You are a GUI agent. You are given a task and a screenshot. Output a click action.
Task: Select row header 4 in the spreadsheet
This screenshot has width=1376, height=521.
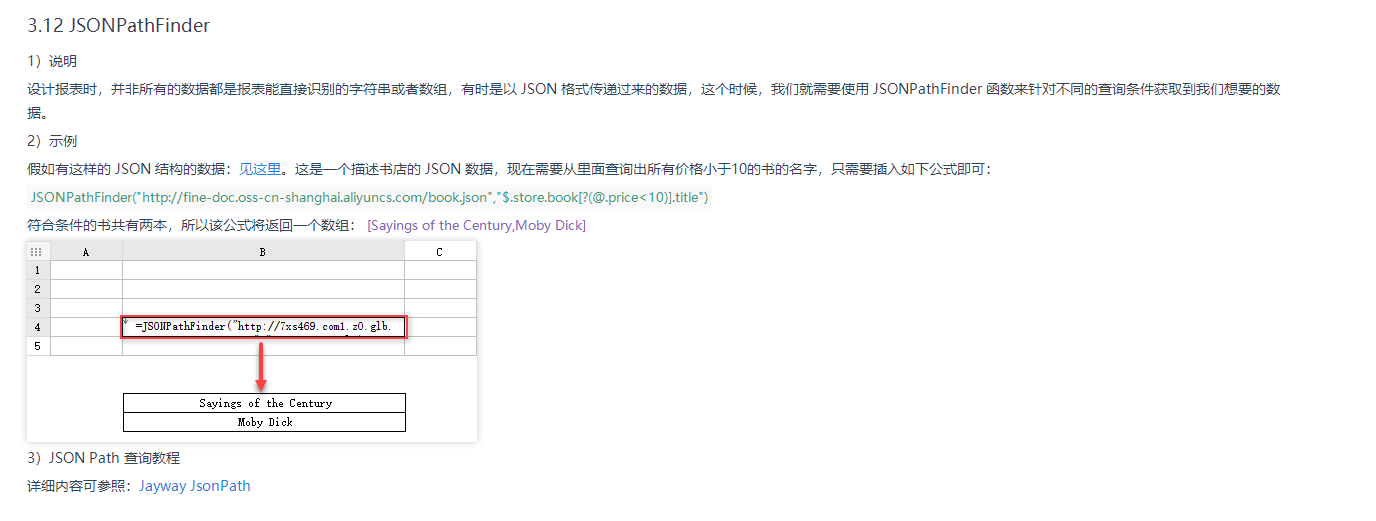coord(38,327)
